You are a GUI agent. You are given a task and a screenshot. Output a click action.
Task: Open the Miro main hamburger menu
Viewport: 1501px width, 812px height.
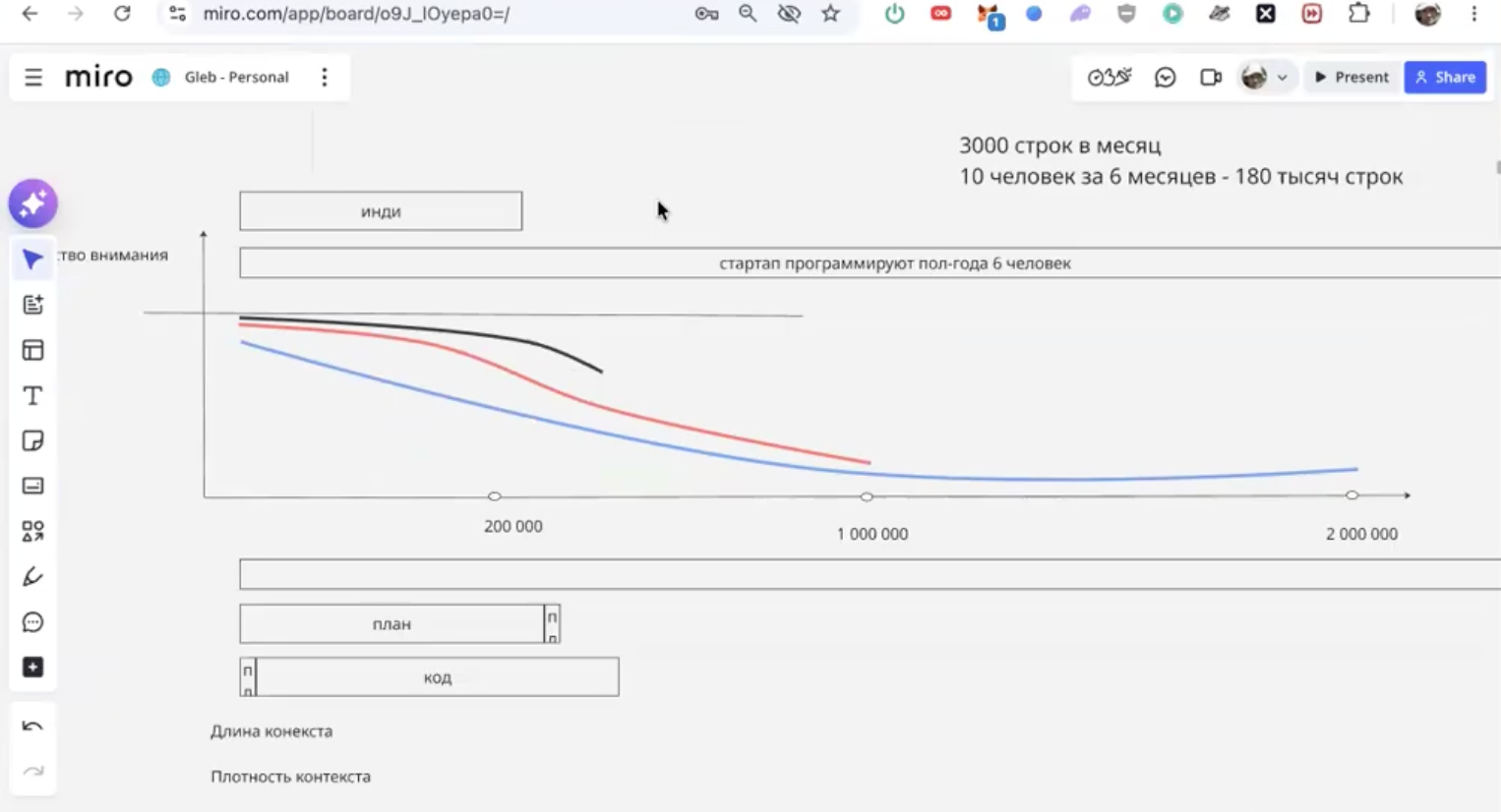tap(33, 77)
